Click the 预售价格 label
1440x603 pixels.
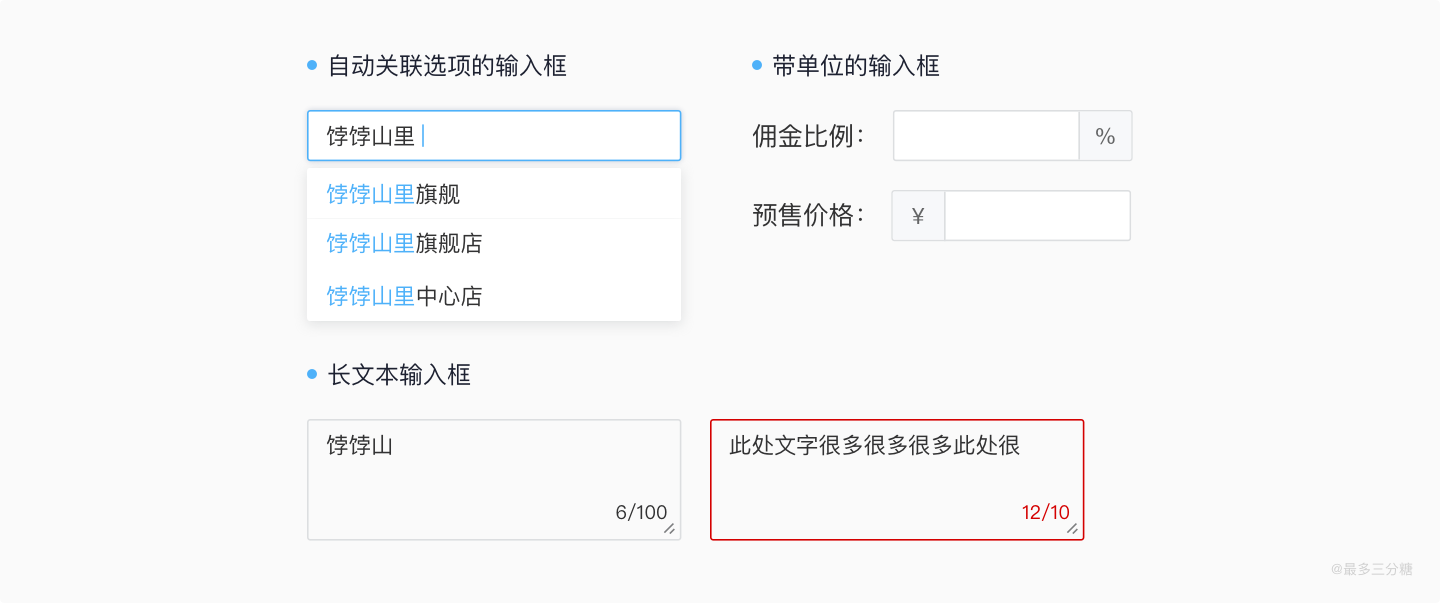808,216
